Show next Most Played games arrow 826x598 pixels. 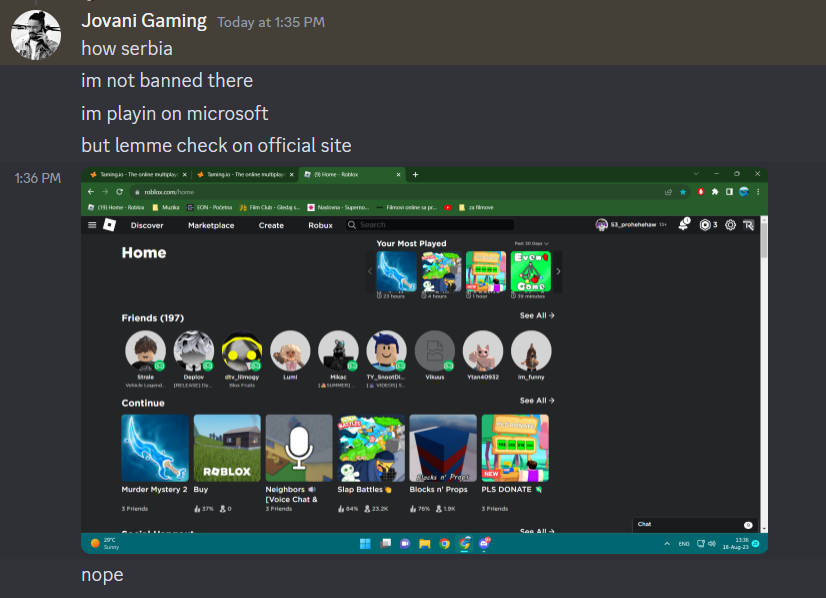point(558,271)
